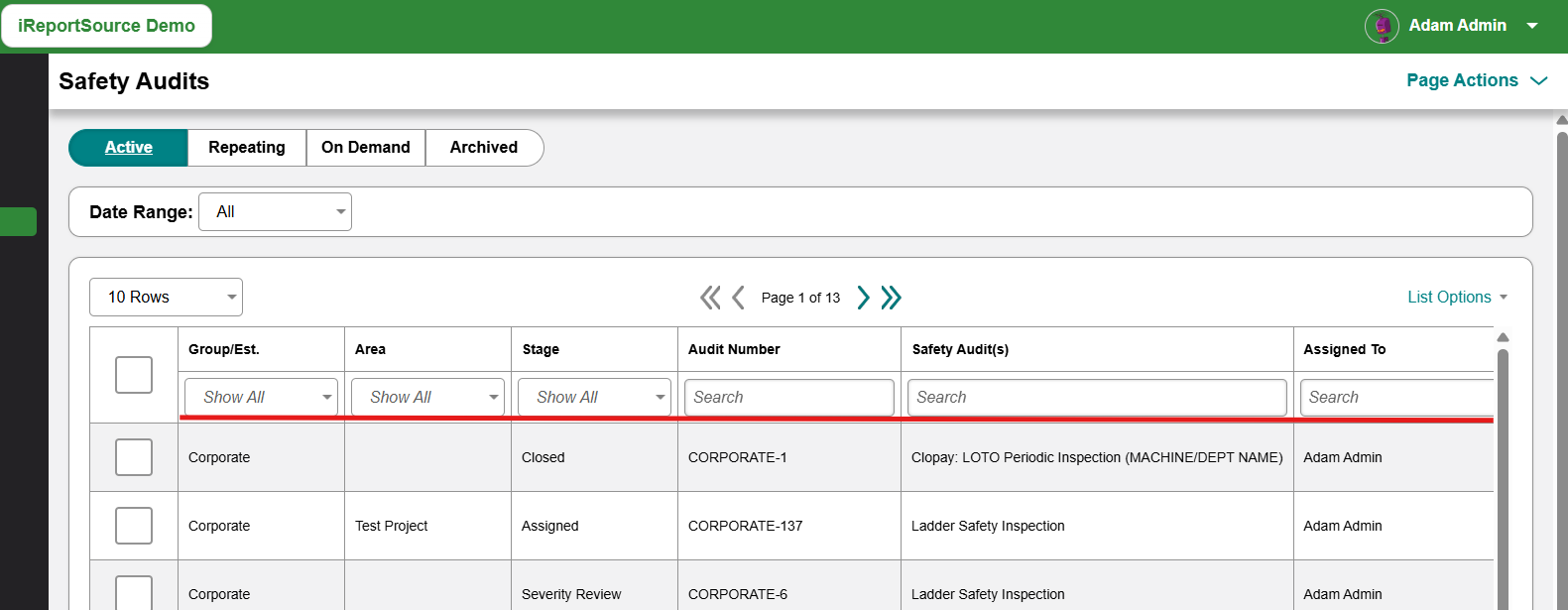Sort by the Safety Audit(s) column header

point(960,349)
